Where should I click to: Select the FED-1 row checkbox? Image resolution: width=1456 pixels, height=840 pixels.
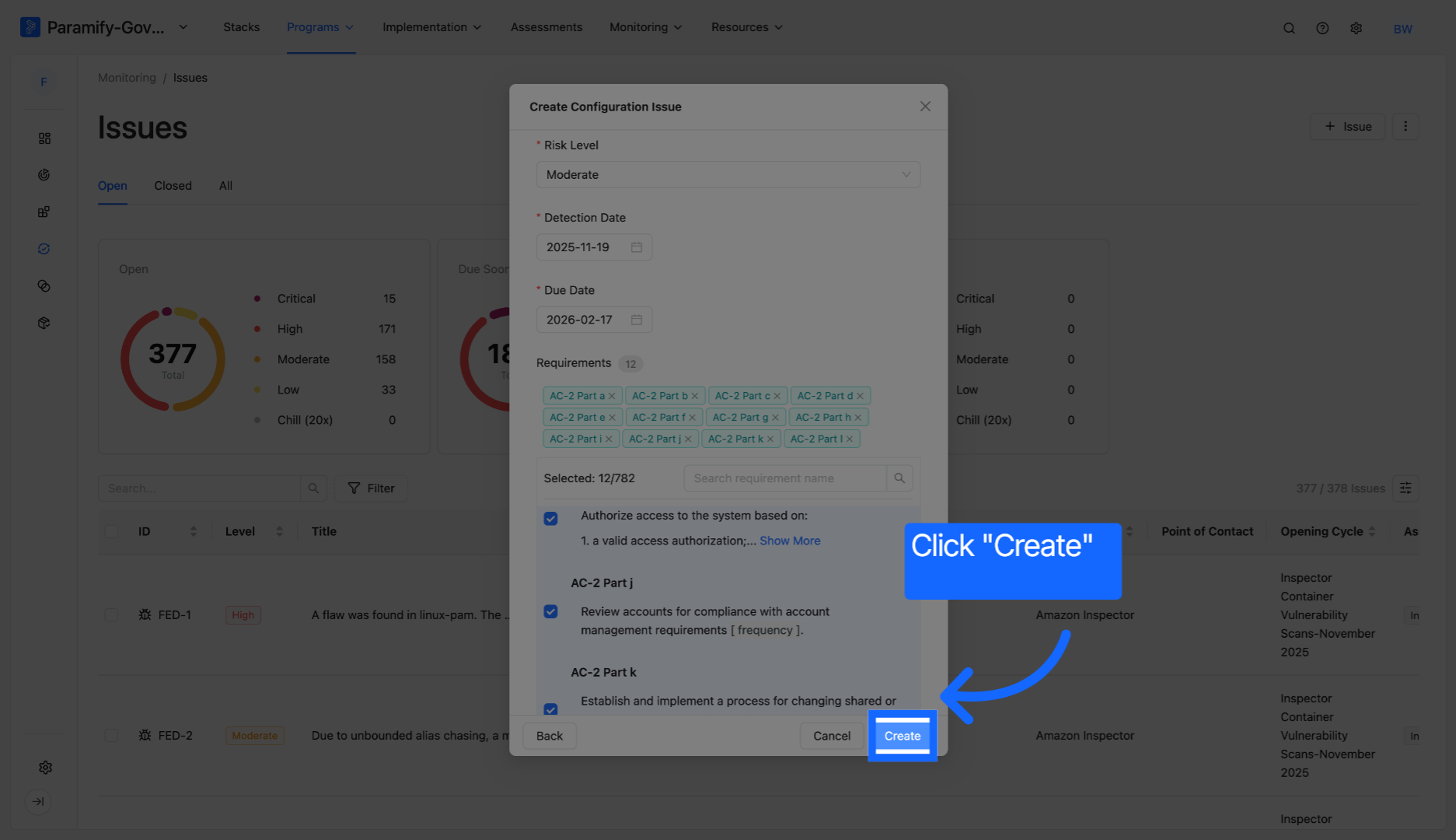pos(111,615)
